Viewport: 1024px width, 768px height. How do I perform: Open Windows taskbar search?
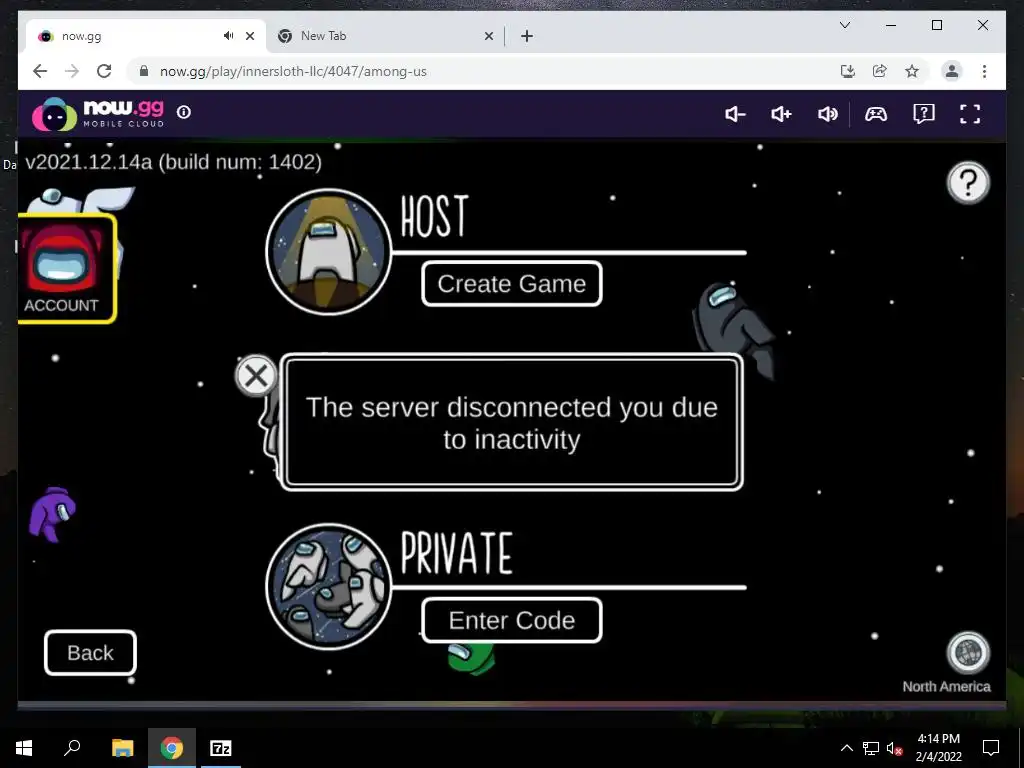coord(72,748)
